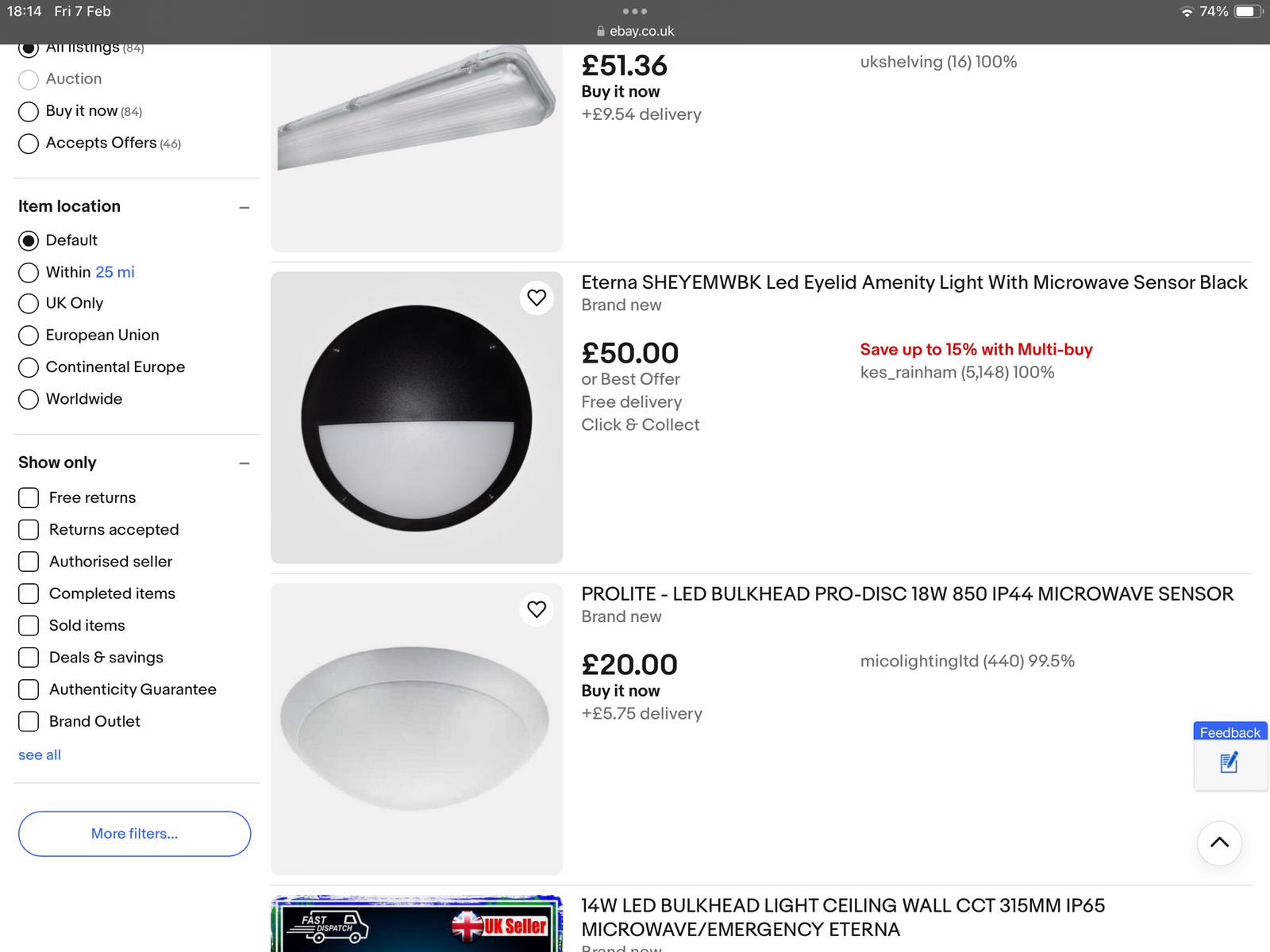
Task: Tap the three-dot multitasking indicator
Action: click(x=635, y=11)
